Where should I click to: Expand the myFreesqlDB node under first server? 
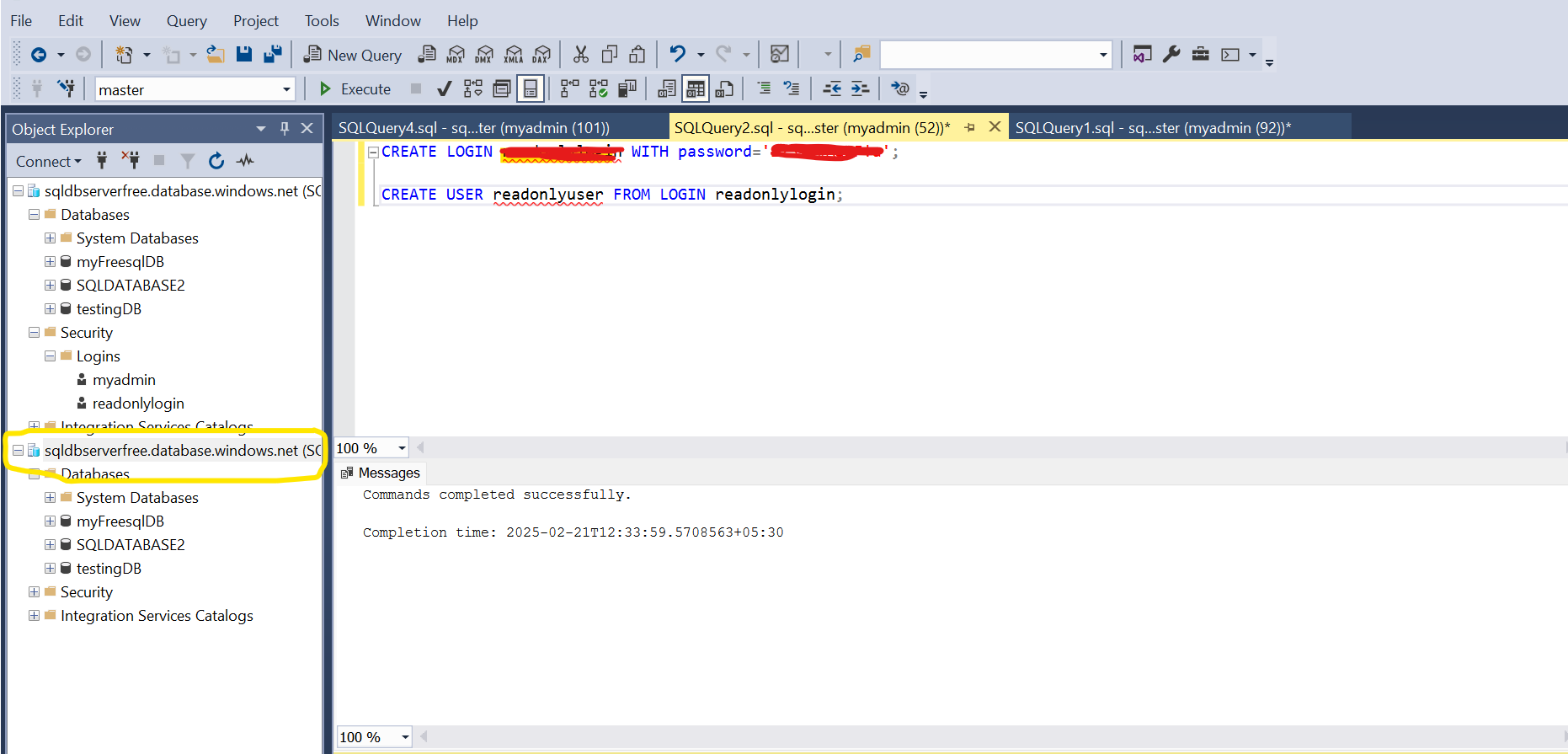[50, 262]
